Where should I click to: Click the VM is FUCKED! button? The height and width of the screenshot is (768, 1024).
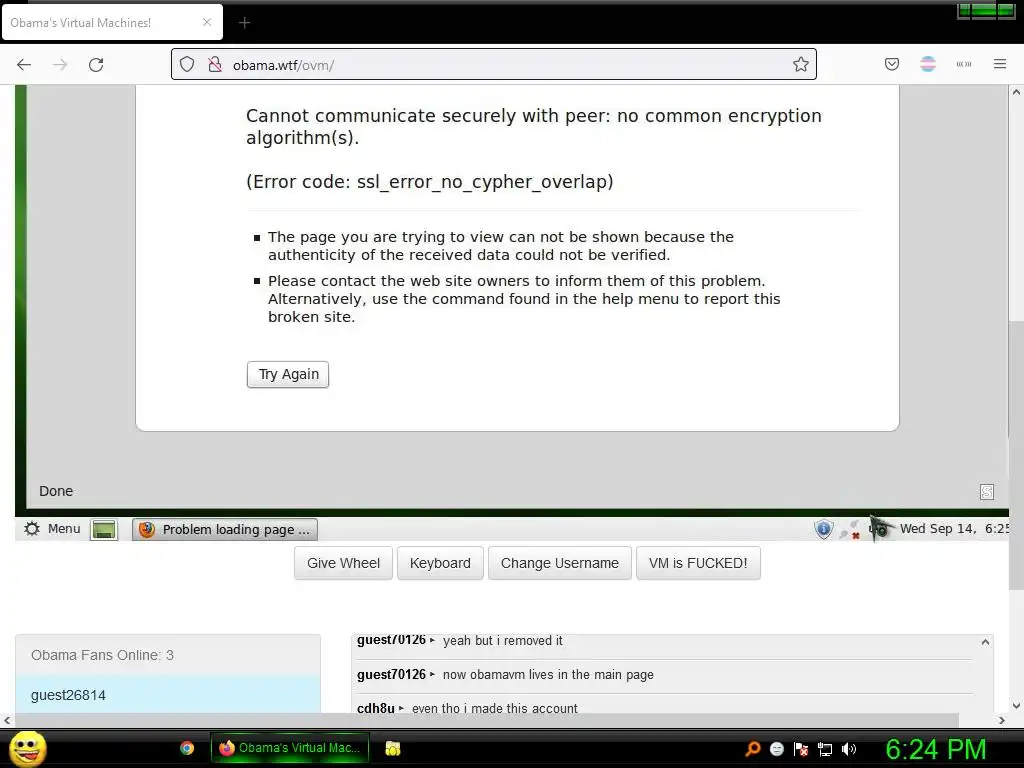(x=698, y=563)
